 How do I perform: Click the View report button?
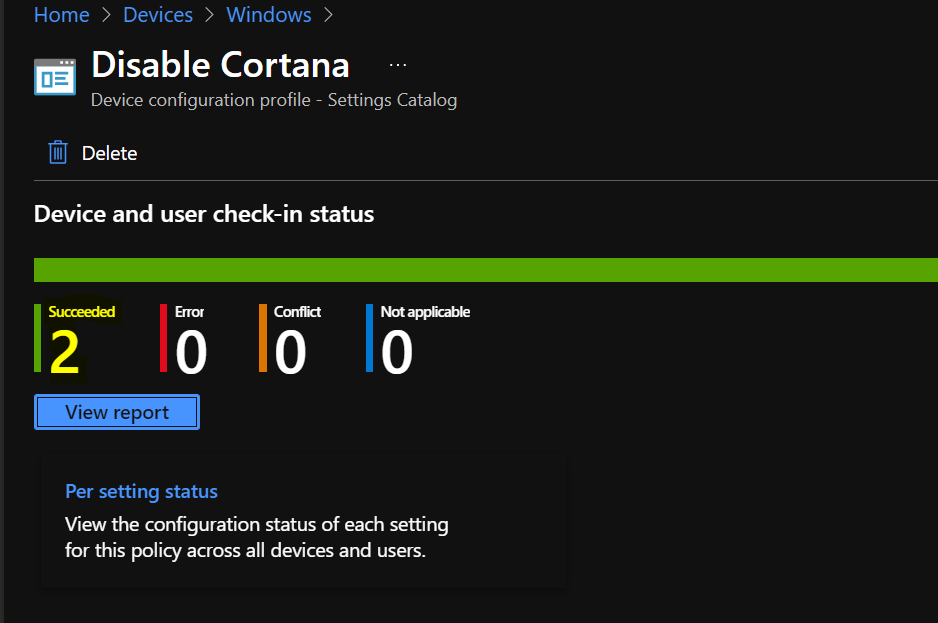tap(117, 412)
